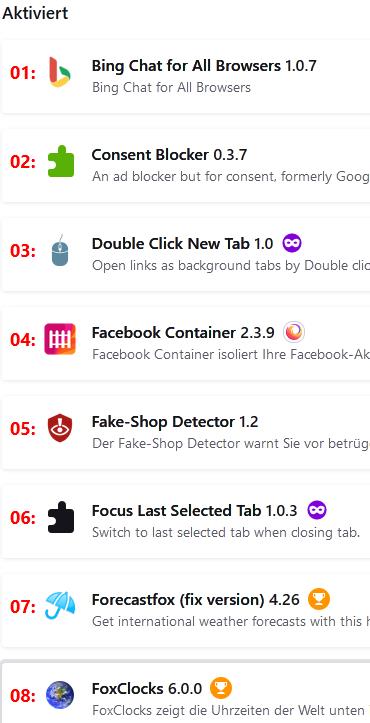Click the green Consent Blocker puzzle icon

click(x=60, y=161)
